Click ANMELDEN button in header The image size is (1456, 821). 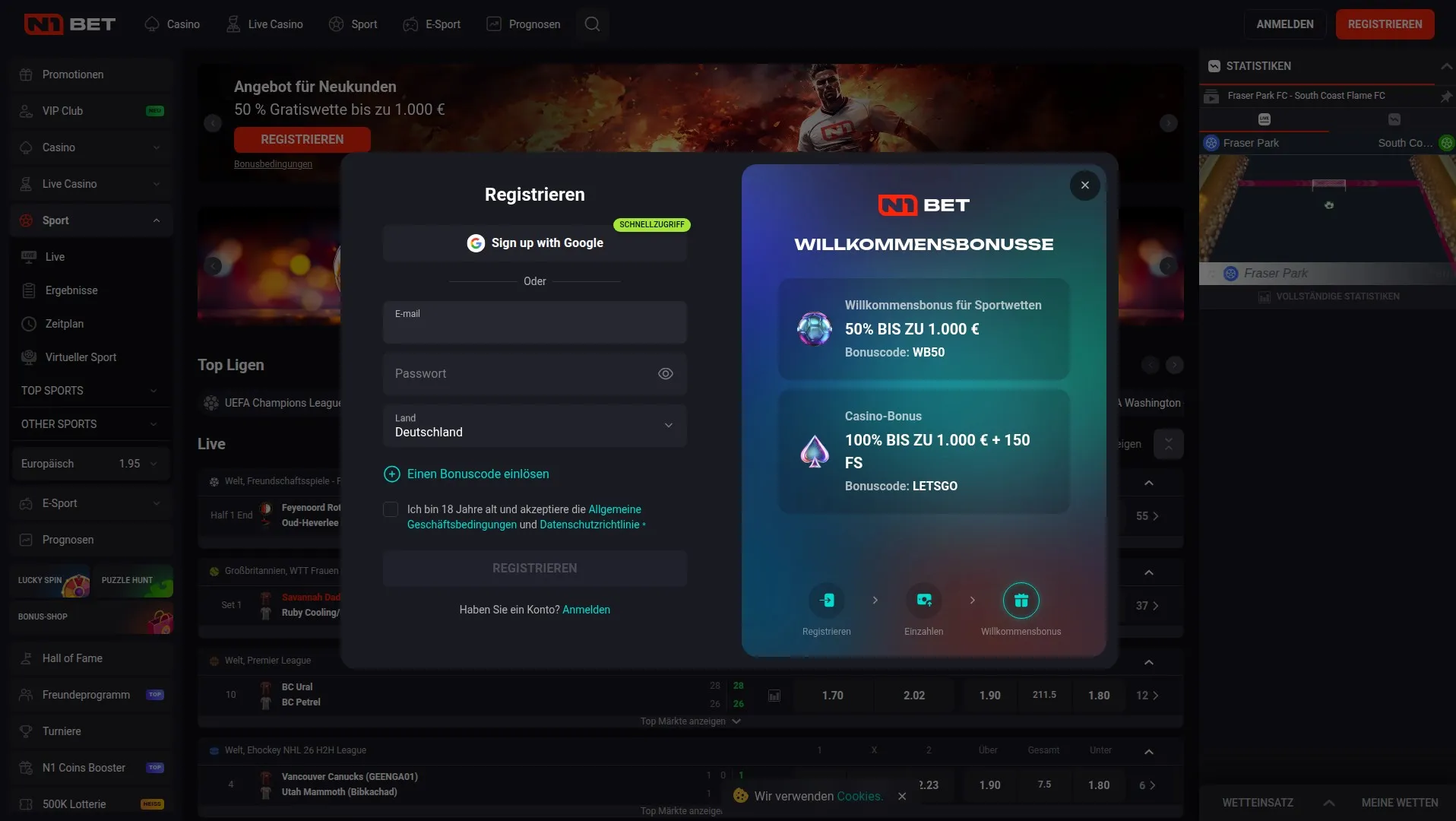[1285, 24]
